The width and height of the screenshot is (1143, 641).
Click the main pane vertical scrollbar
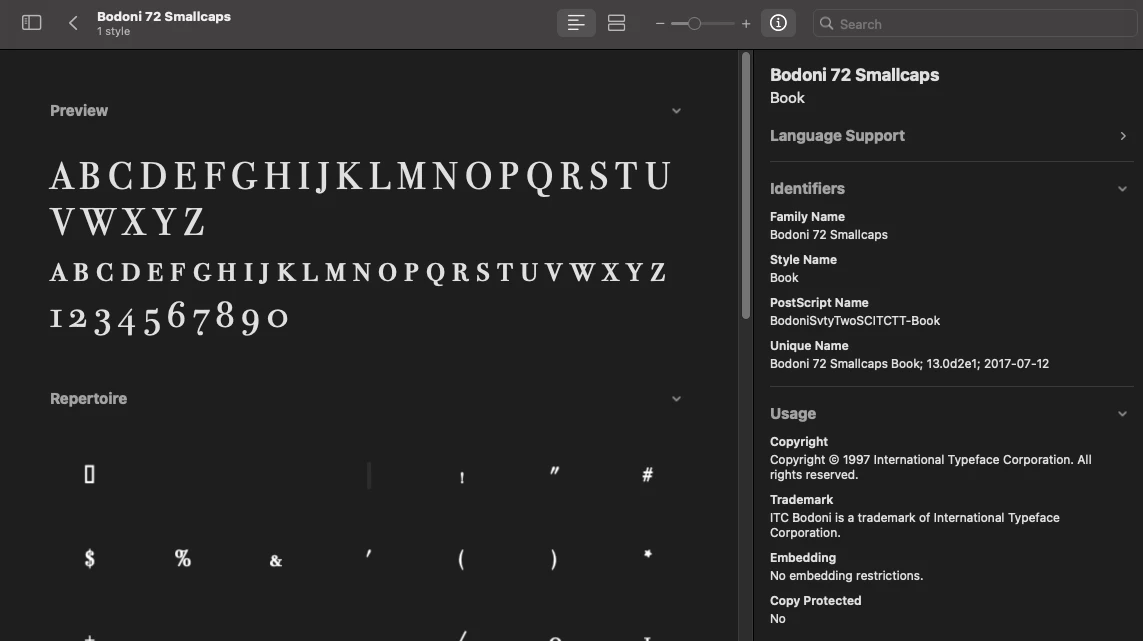[x=745, y=185]
